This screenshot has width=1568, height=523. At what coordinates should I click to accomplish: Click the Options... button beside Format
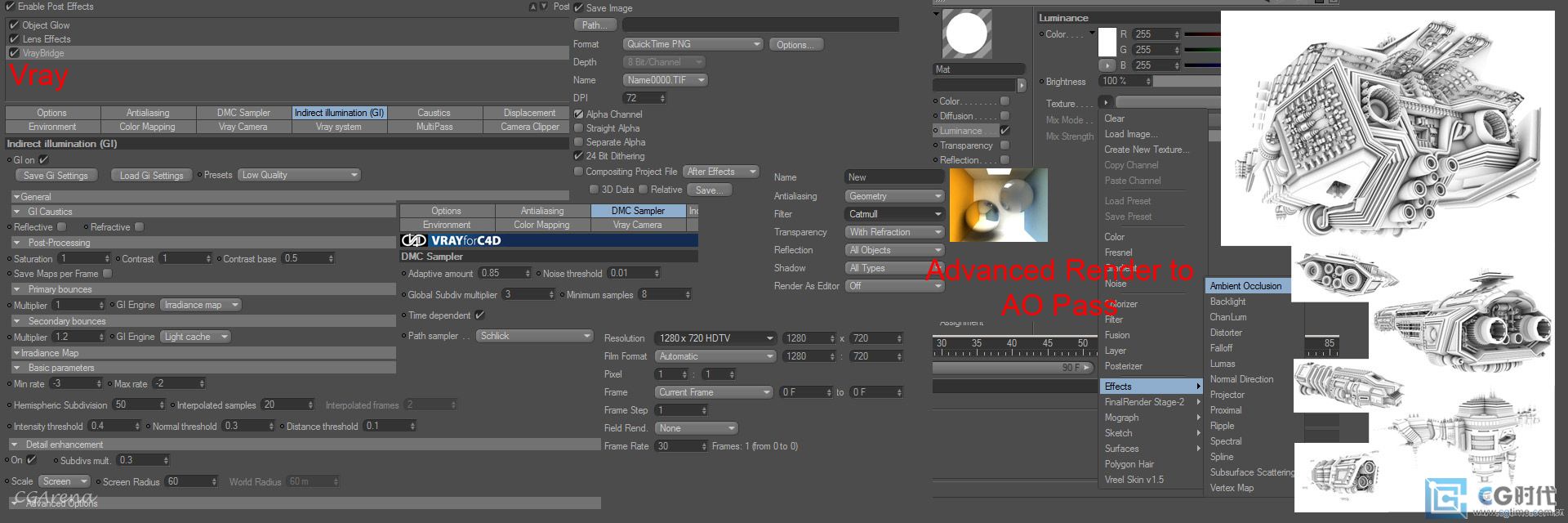pyautogui.click(x=796, y=45)
